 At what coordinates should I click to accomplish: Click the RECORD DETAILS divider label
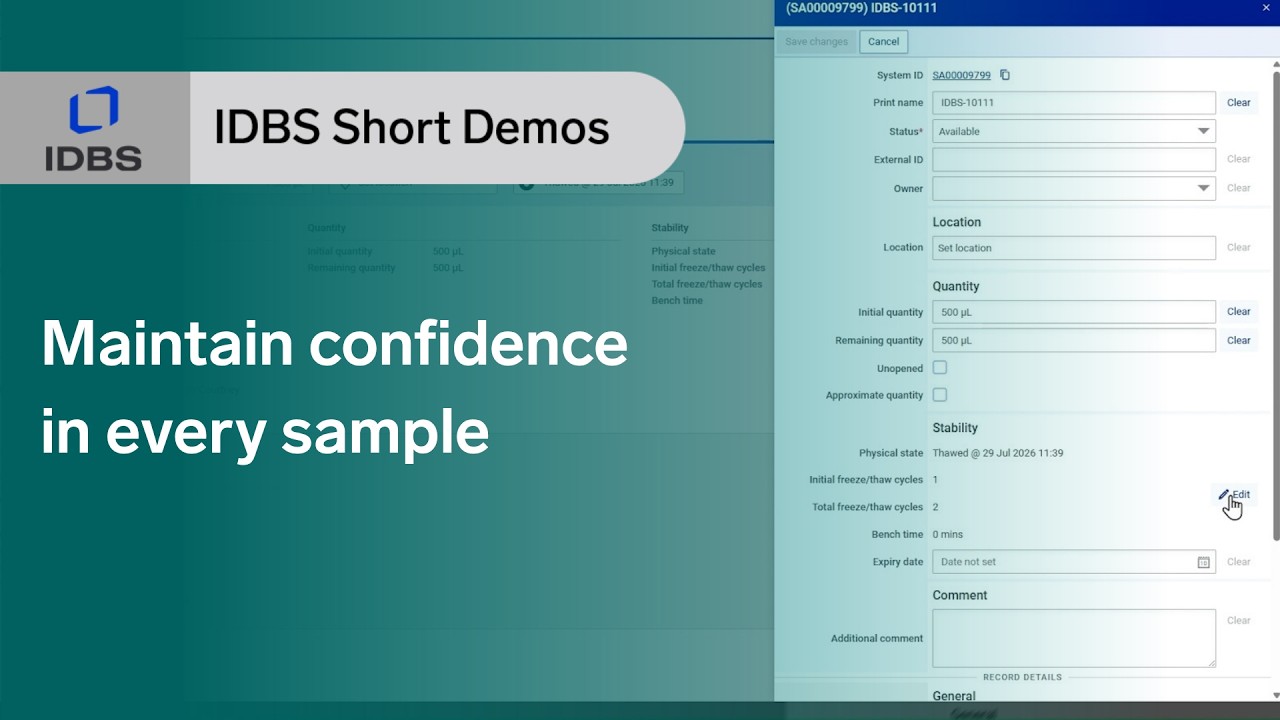coord(1022,677)
